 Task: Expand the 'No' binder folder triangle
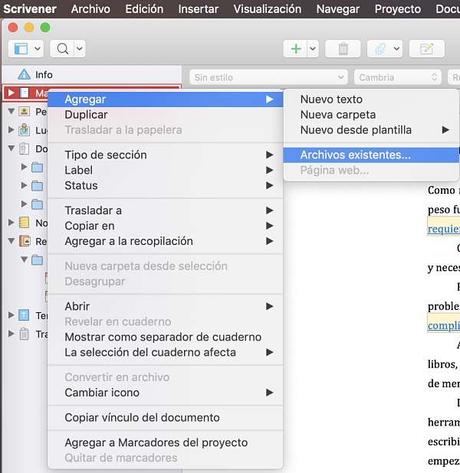click(11, 222)
